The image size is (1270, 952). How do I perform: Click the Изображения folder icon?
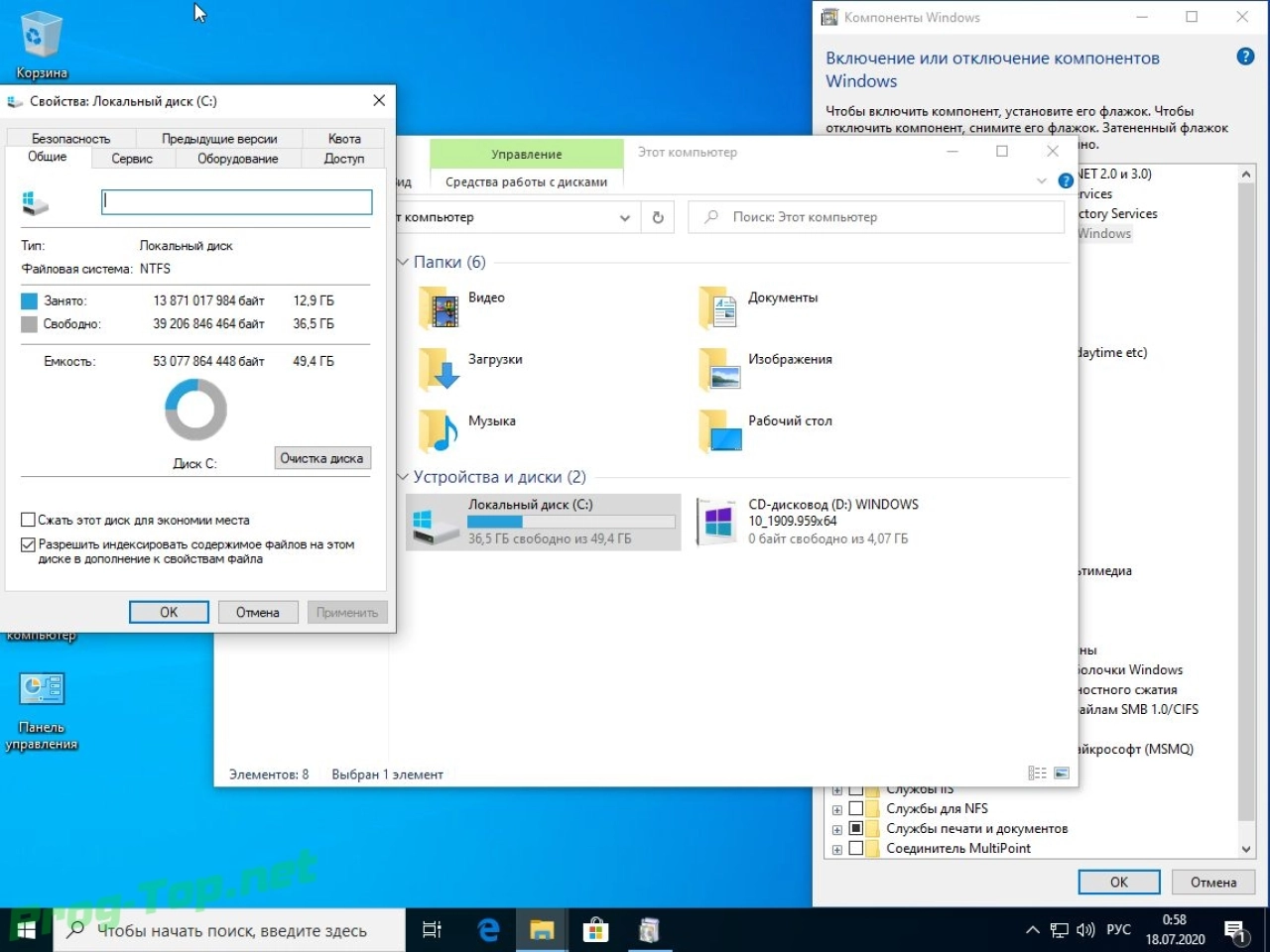point(718,369)
